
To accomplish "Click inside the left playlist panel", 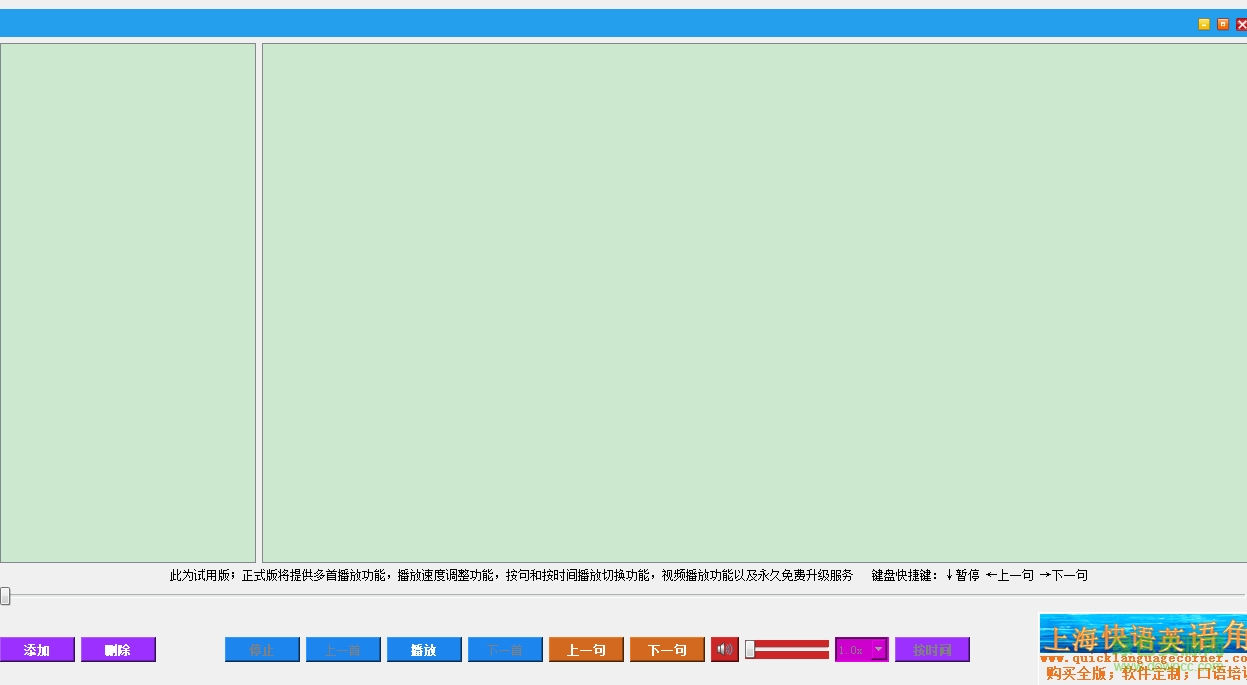I will (128, 302).
